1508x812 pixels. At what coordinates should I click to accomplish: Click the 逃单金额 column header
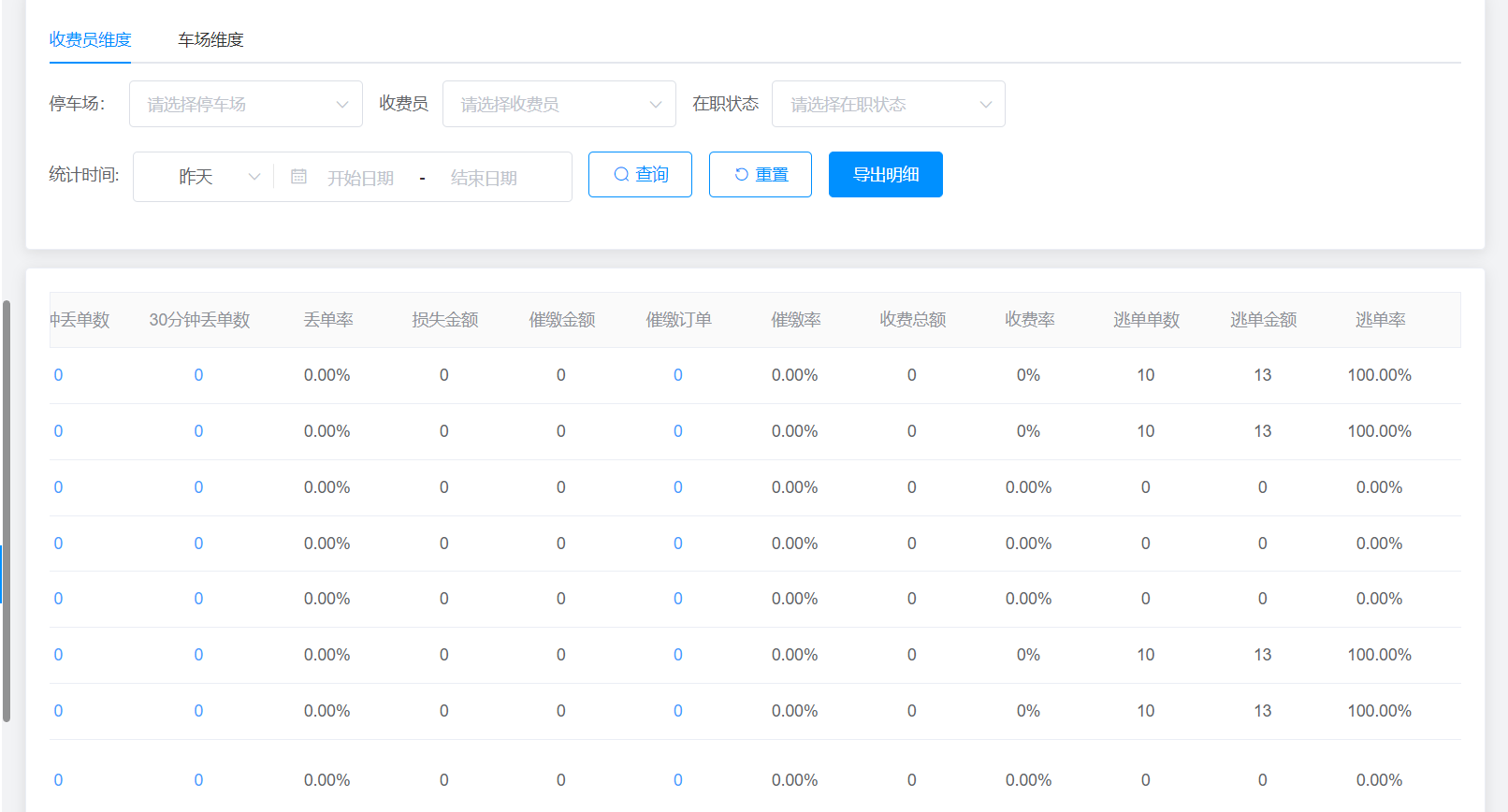point(1263,320)
